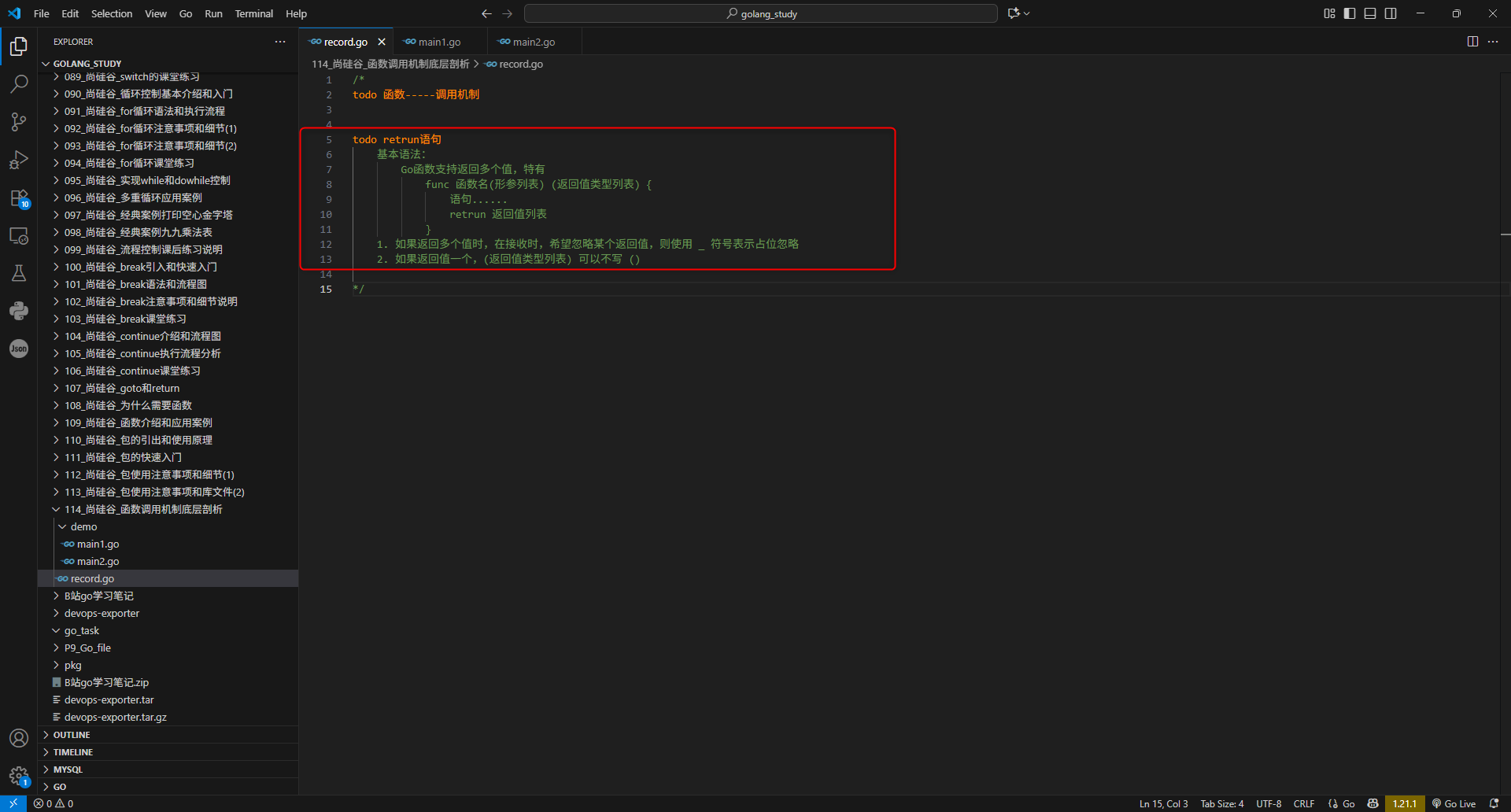Open the Python view in activity bar

(x=19, y=311)
